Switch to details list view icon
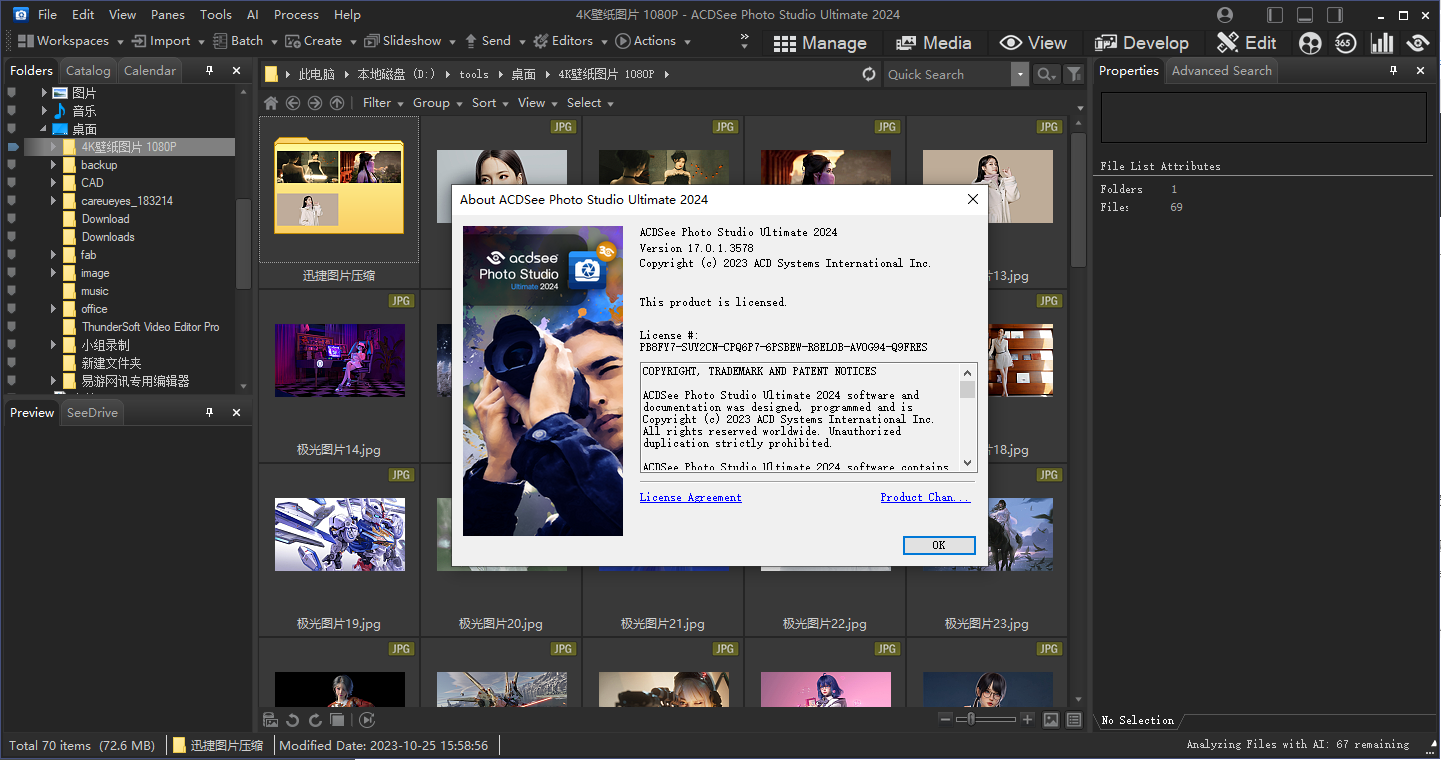 1074,720
